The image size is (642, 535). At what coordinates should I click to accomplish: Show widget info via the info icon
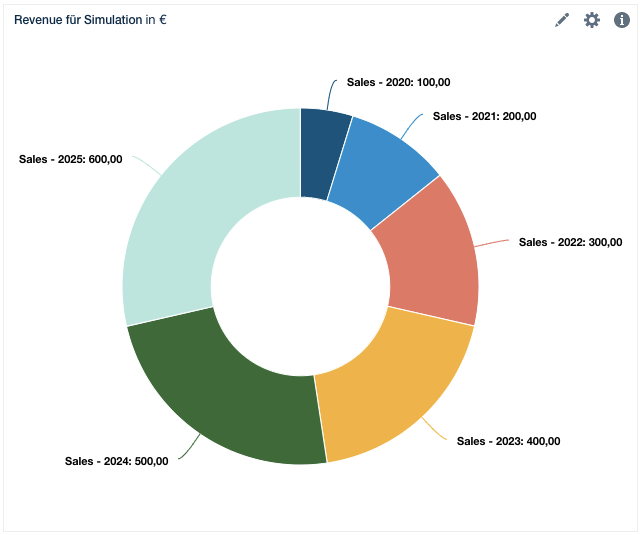coord(622,20)
